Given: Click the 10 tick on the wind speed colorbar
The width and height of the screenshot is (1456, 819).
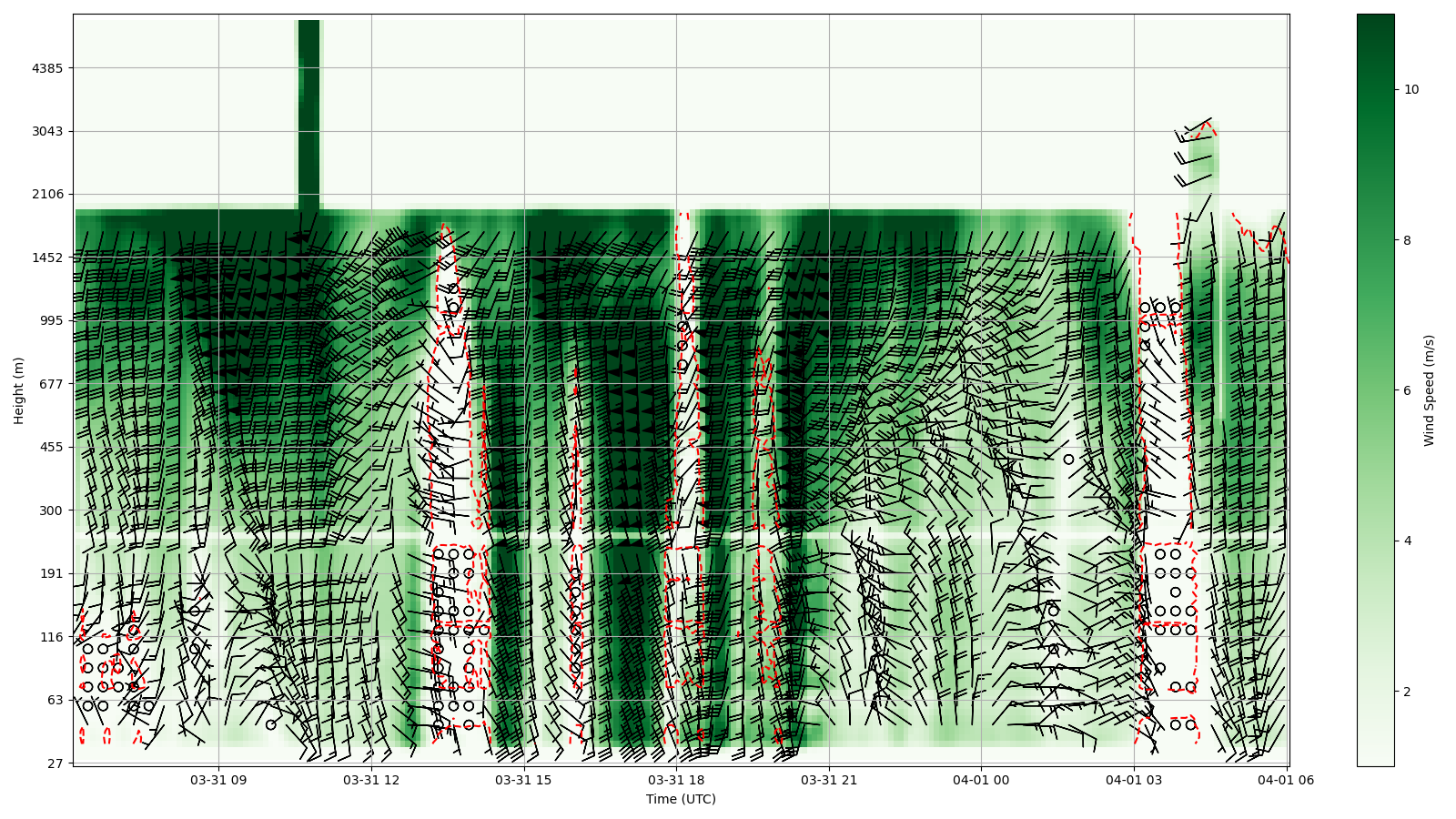Looking at the screenshot, I should (1411, 89).
